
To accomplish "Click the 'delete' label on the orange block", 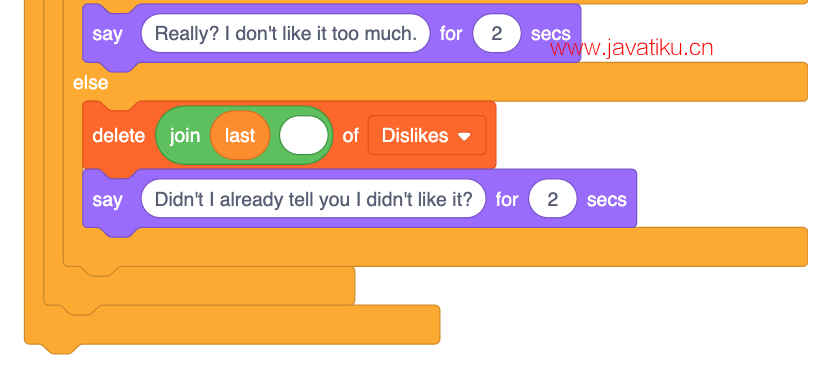I will coord(119,135).
